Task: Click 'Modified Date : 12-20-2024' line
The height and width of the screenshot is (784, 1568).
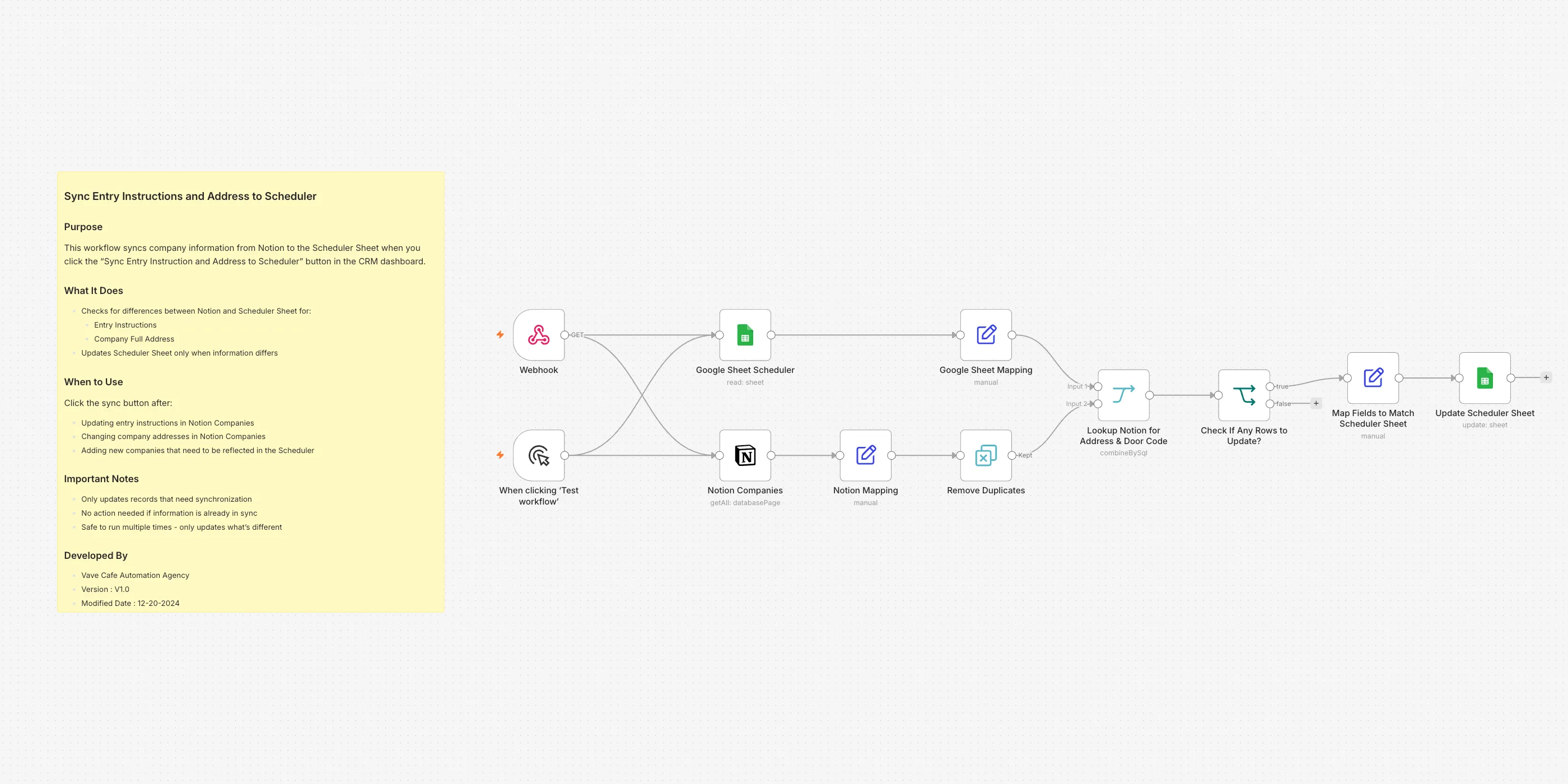Action: (130, 603)
